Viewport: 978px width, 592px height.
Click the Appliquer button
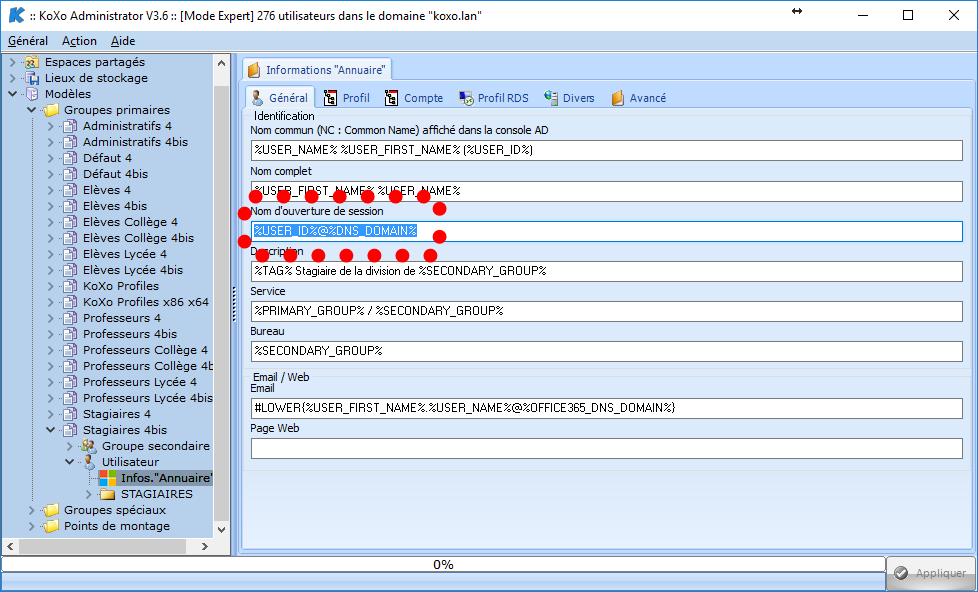point(930,573)
